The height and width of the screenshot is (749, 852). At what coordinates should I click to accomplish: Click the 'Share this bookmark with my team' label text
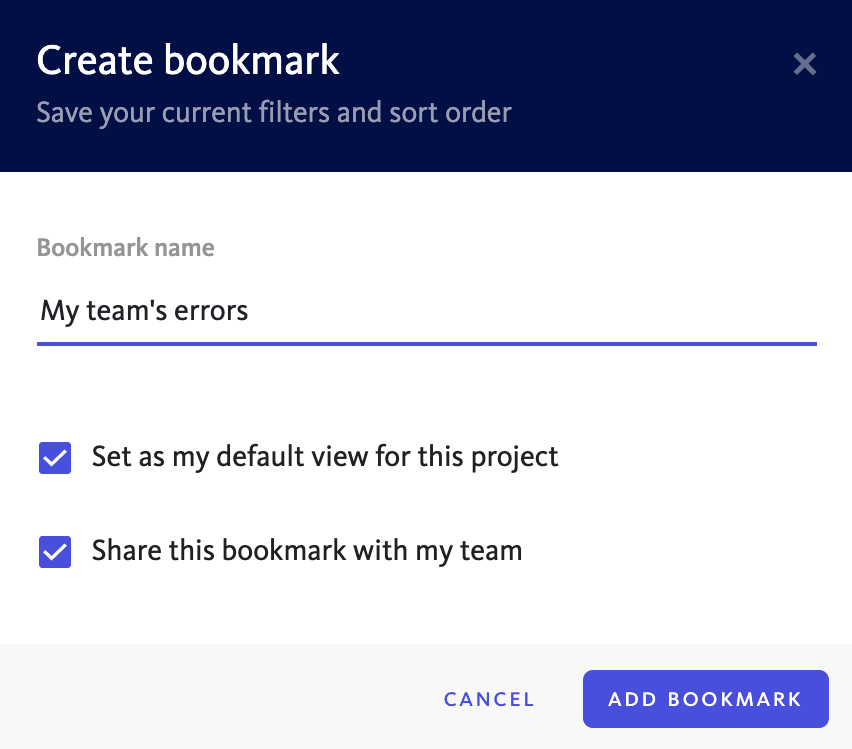pos(307,551)
